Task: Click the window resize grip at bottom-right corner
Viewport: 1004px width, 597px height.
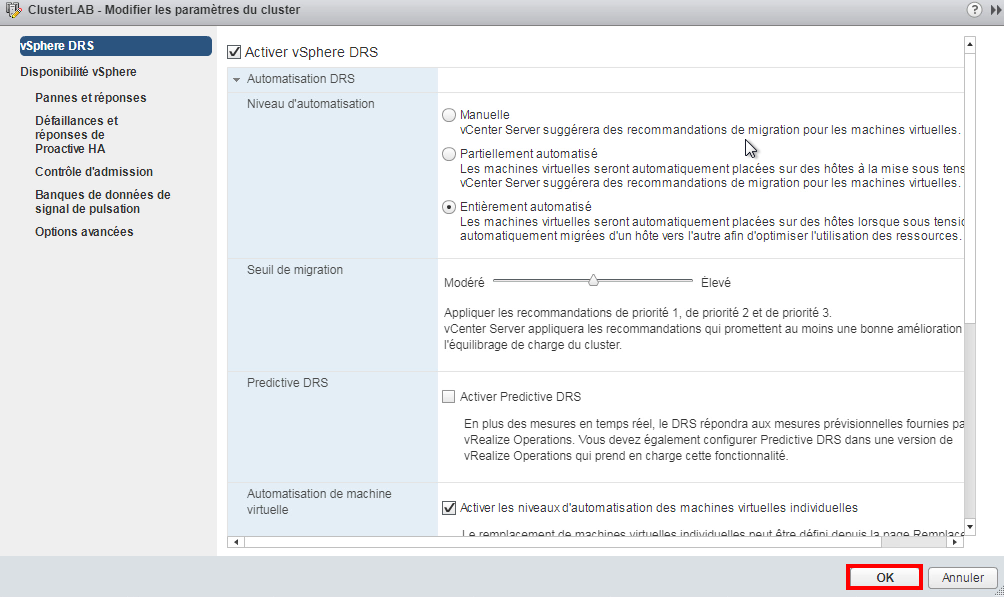Action: pyautogui.click(x=1000, y=593)
